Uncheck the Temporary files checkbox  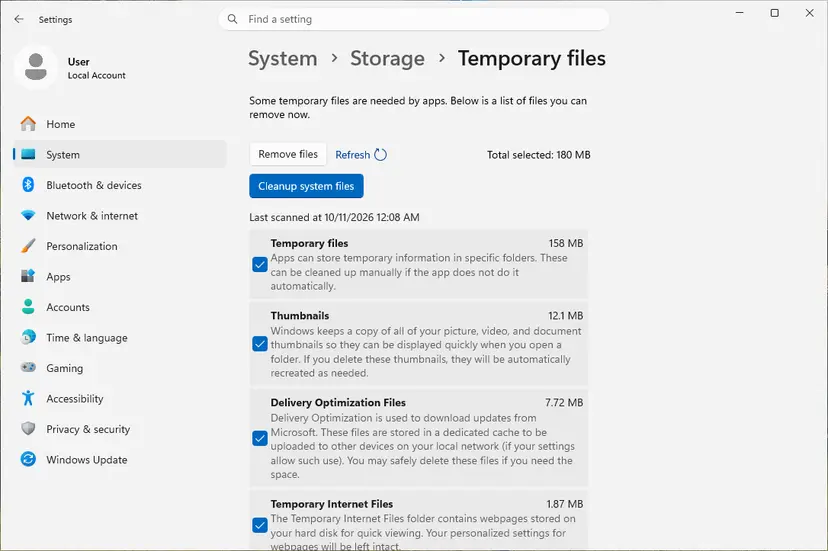[x=260, y=265]
